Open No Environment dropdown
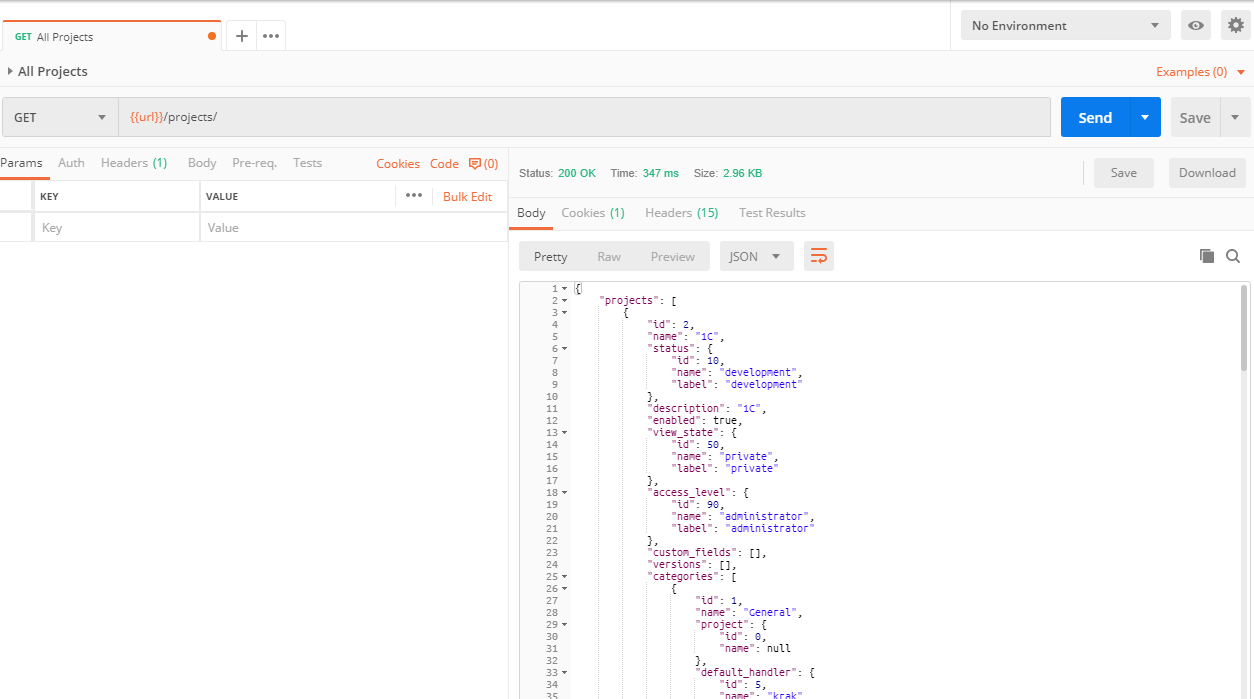Screen dimensions: 1254x699 click(x=1065, y=26)
